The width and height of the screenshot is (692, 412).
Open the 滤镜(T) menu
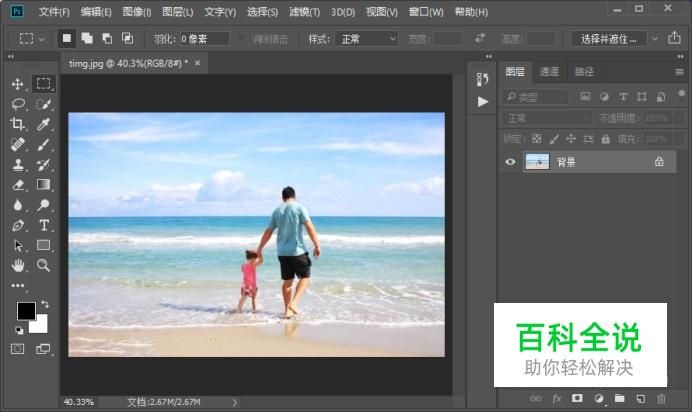click(x=303, y=12)
